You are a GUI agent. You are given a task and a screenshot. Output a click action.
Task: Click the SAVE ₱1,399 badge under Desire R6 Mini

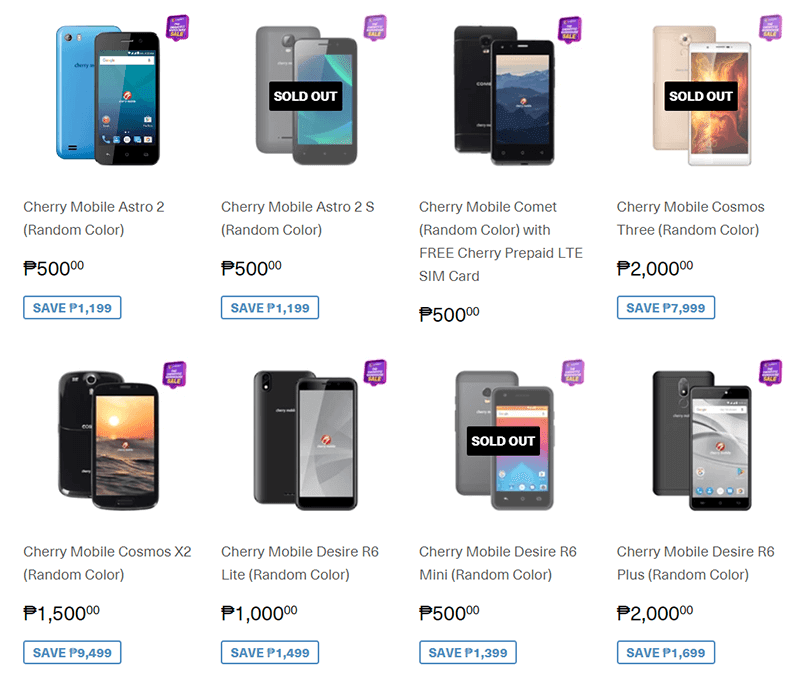[467, 652]
